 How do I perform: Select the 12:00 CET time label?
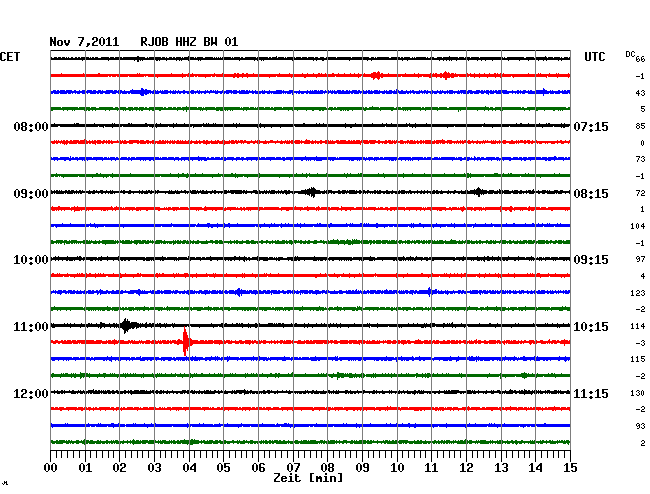[x=31, y=393]
